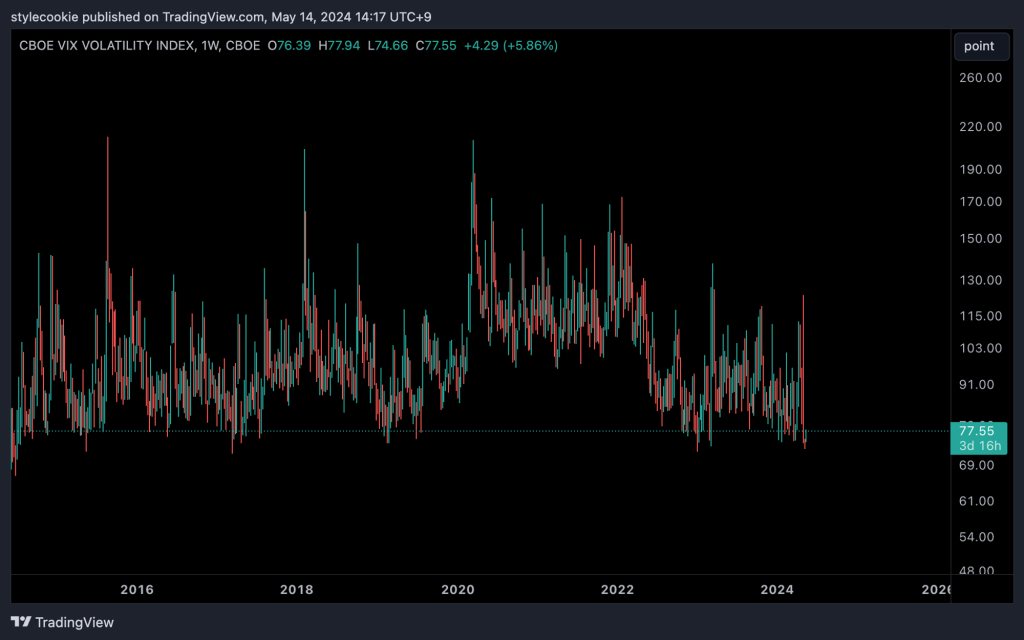
Task: Click the 3d 16h bar countdown label
Action: [x=977, y=446]
